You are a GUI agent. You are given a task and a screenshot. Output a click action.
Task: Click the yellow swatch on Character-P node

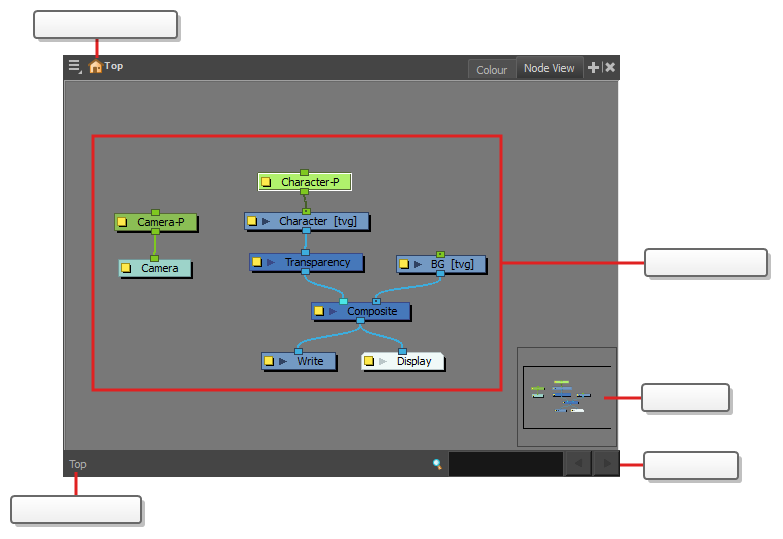pyautogui.click(x=266, y=183)
